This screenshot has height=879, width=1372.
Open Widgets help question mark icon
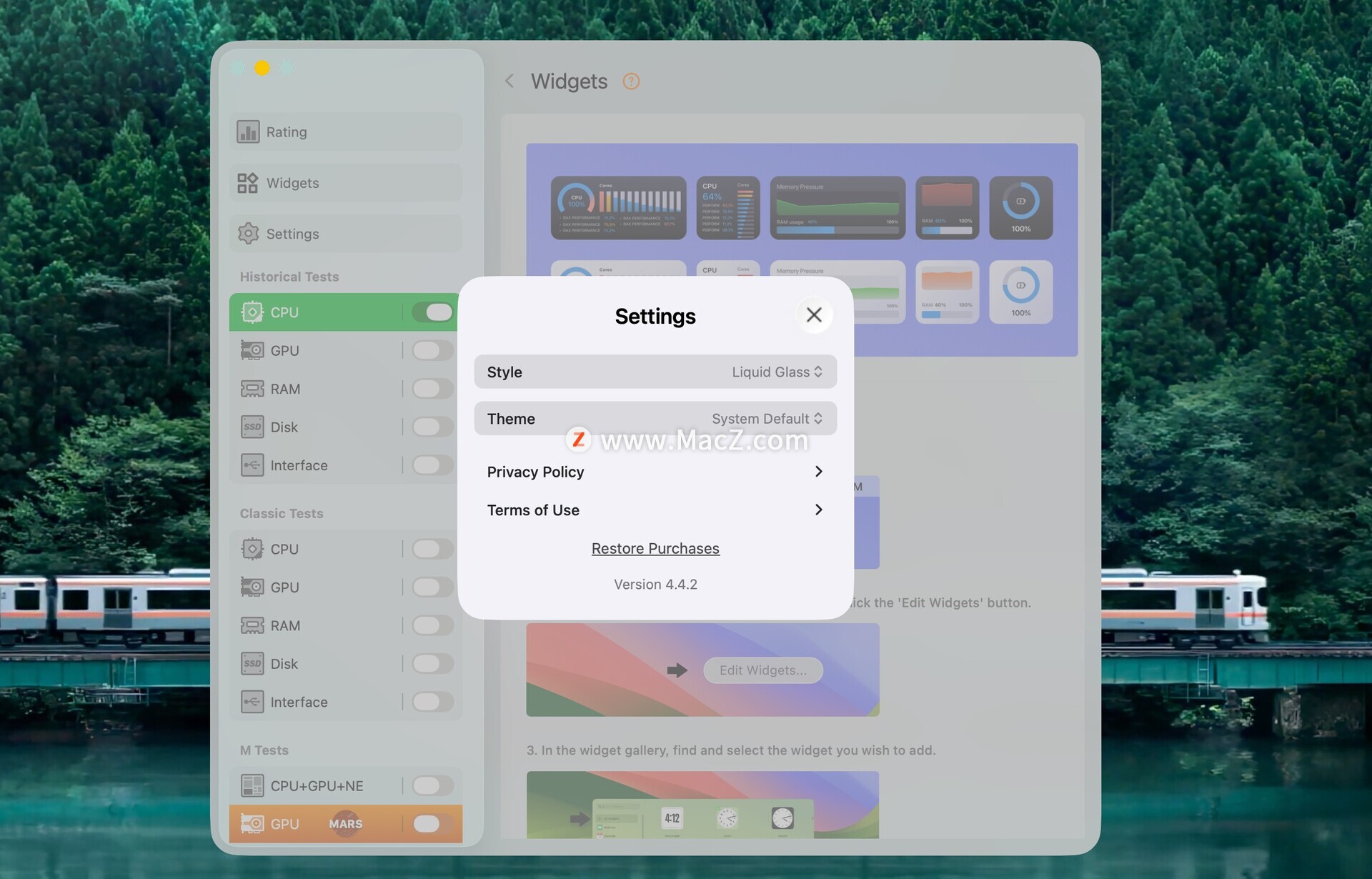[x=631, y=81]
